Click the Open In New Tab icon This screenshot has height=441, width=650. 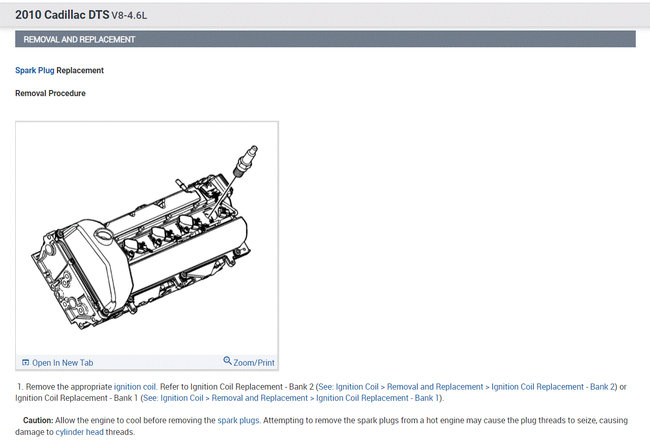pos(26,363)
